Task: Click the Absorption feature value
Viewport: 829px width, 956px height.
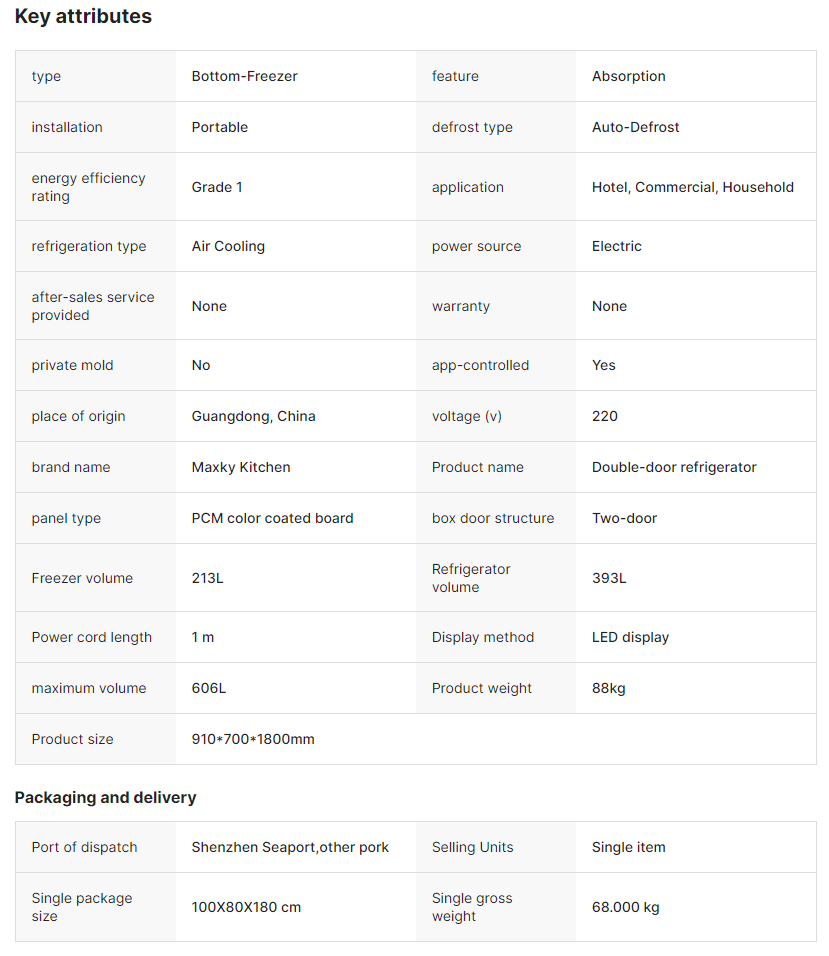Action: click(628, 76)
